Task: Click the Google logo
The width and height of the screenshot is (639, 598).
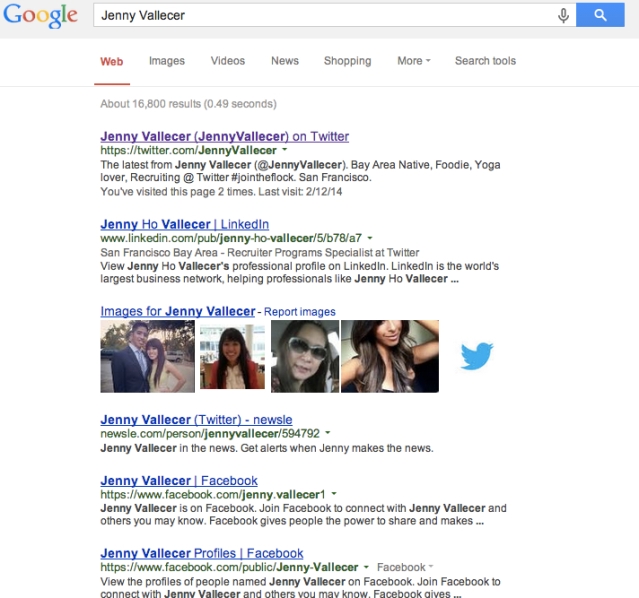Action: point(40,15)
